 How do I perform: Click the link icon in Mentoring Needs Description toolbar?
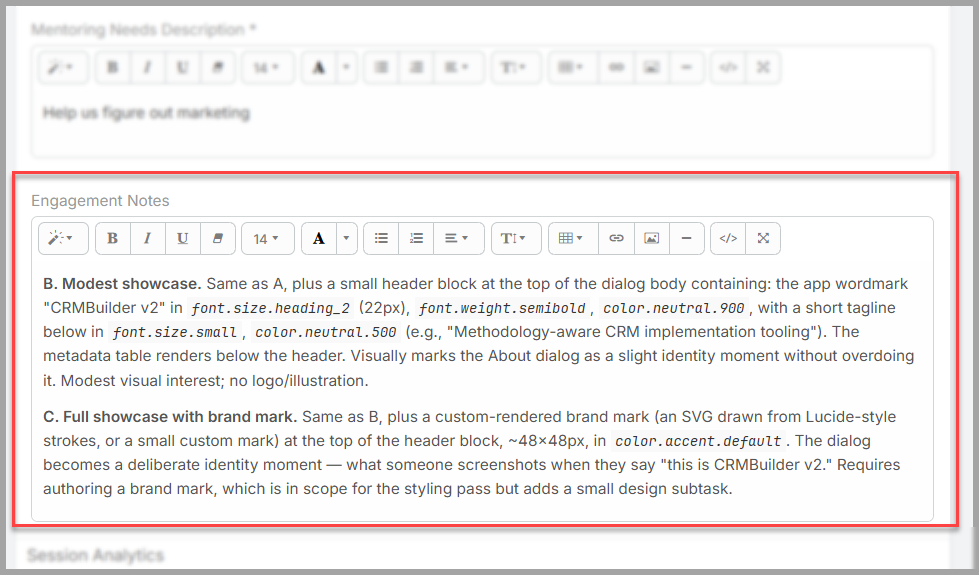[616, 67]
